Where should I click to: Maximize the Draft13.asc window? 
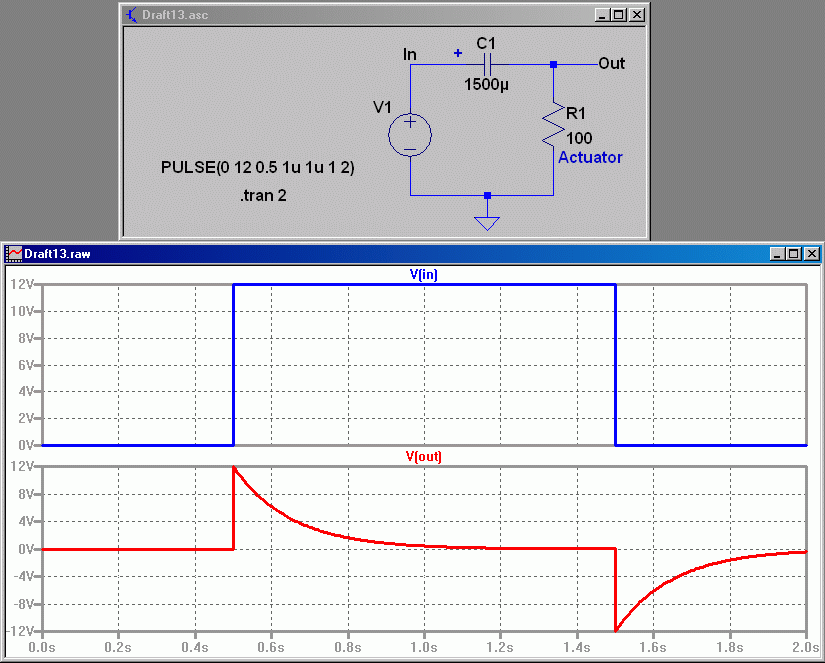pyautogui.click(x=619, y=15)
